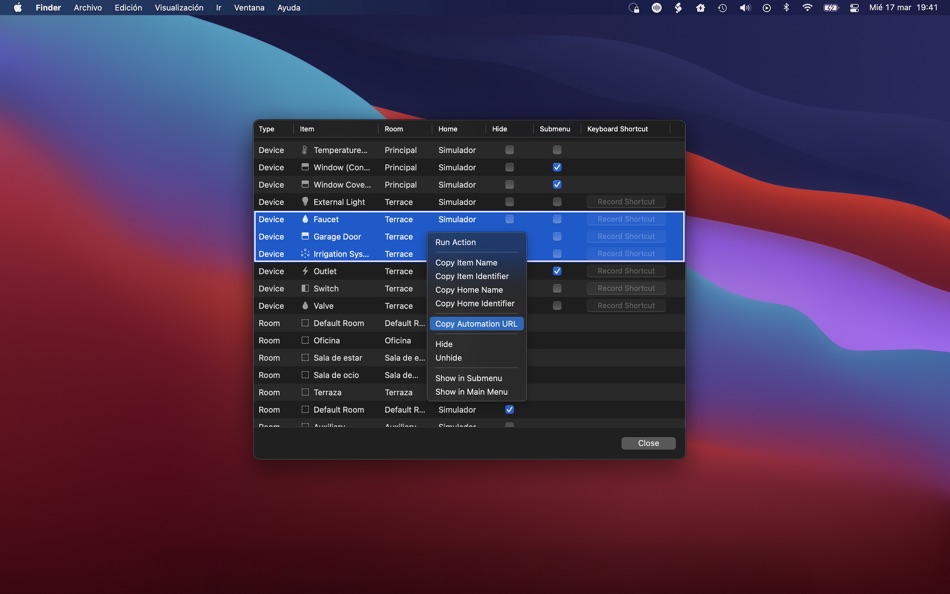This screenshot has height=594, width=950.
Task: Click Record Shortcut in the Faucet row
Action: pos(626,219)
